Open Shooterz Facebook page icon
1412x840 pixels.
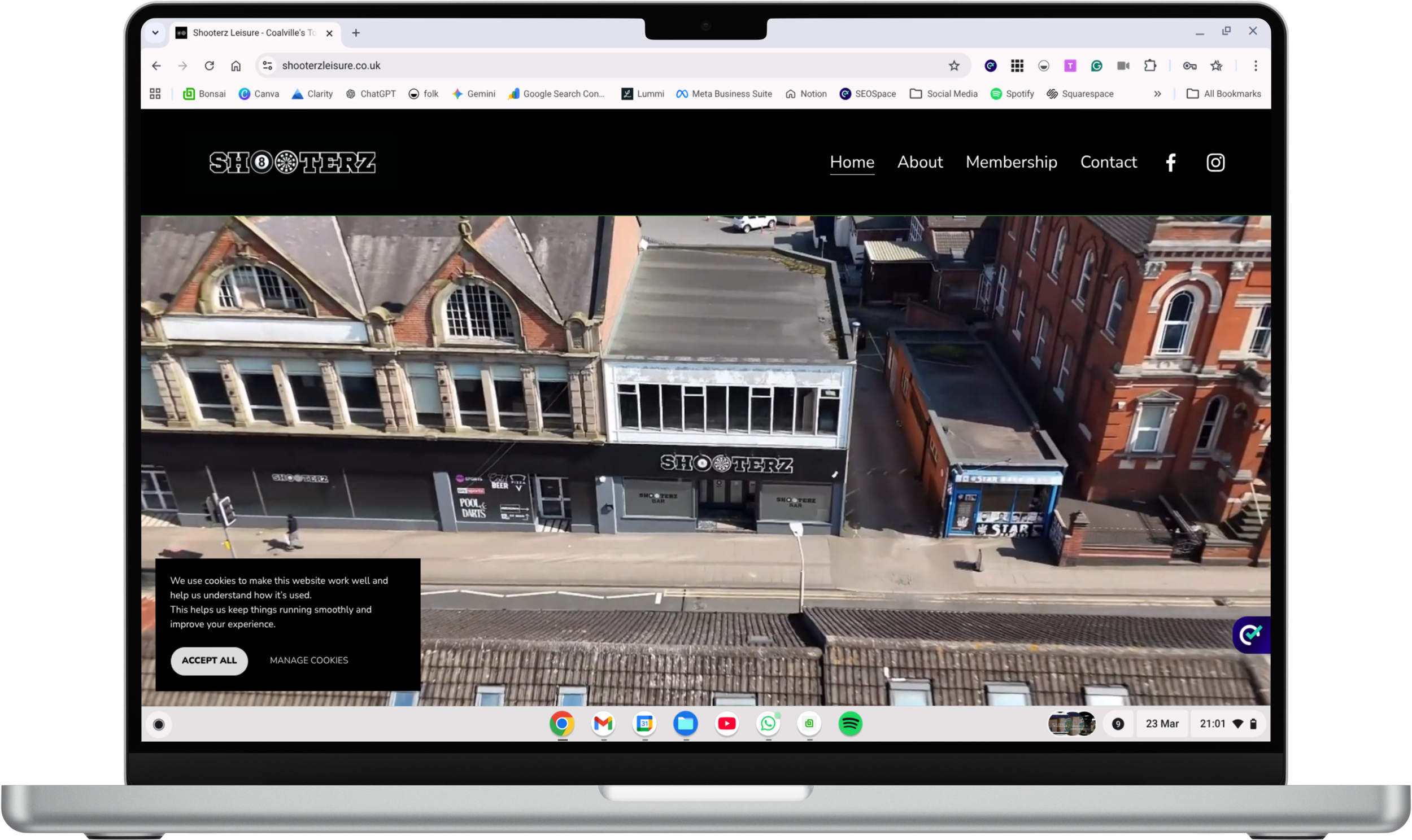point(1170,163)
